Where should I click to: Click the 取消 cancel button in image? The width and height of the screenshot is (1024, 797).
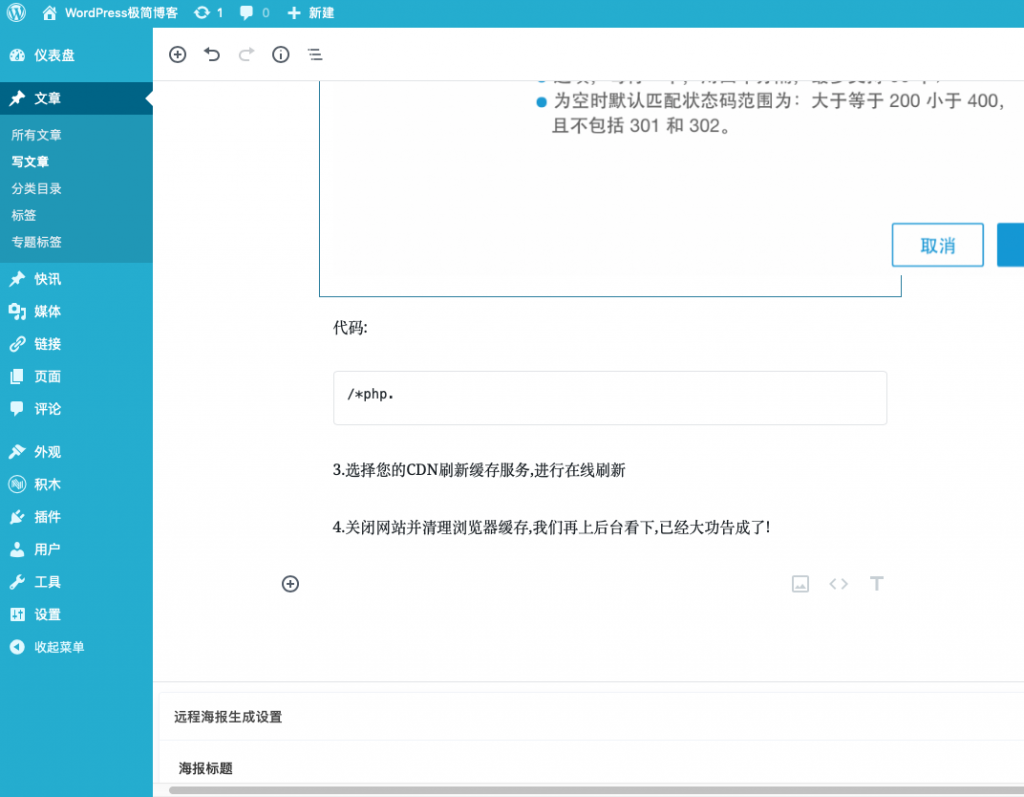[938, 245]
